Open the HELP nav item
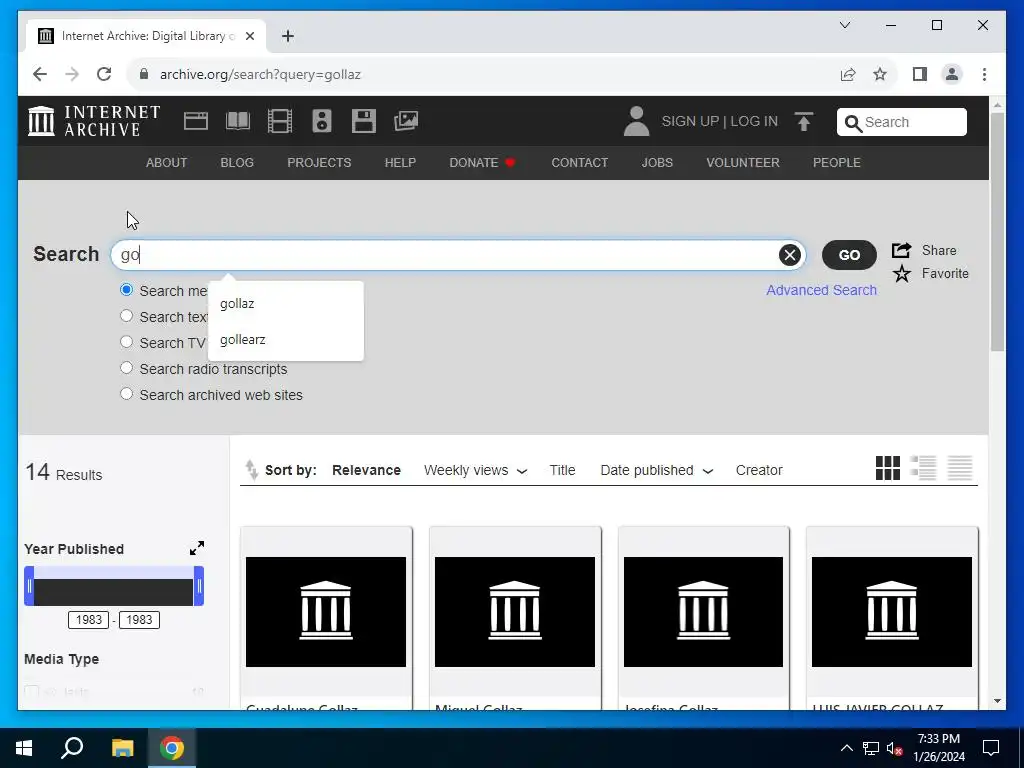 [400, 163]
